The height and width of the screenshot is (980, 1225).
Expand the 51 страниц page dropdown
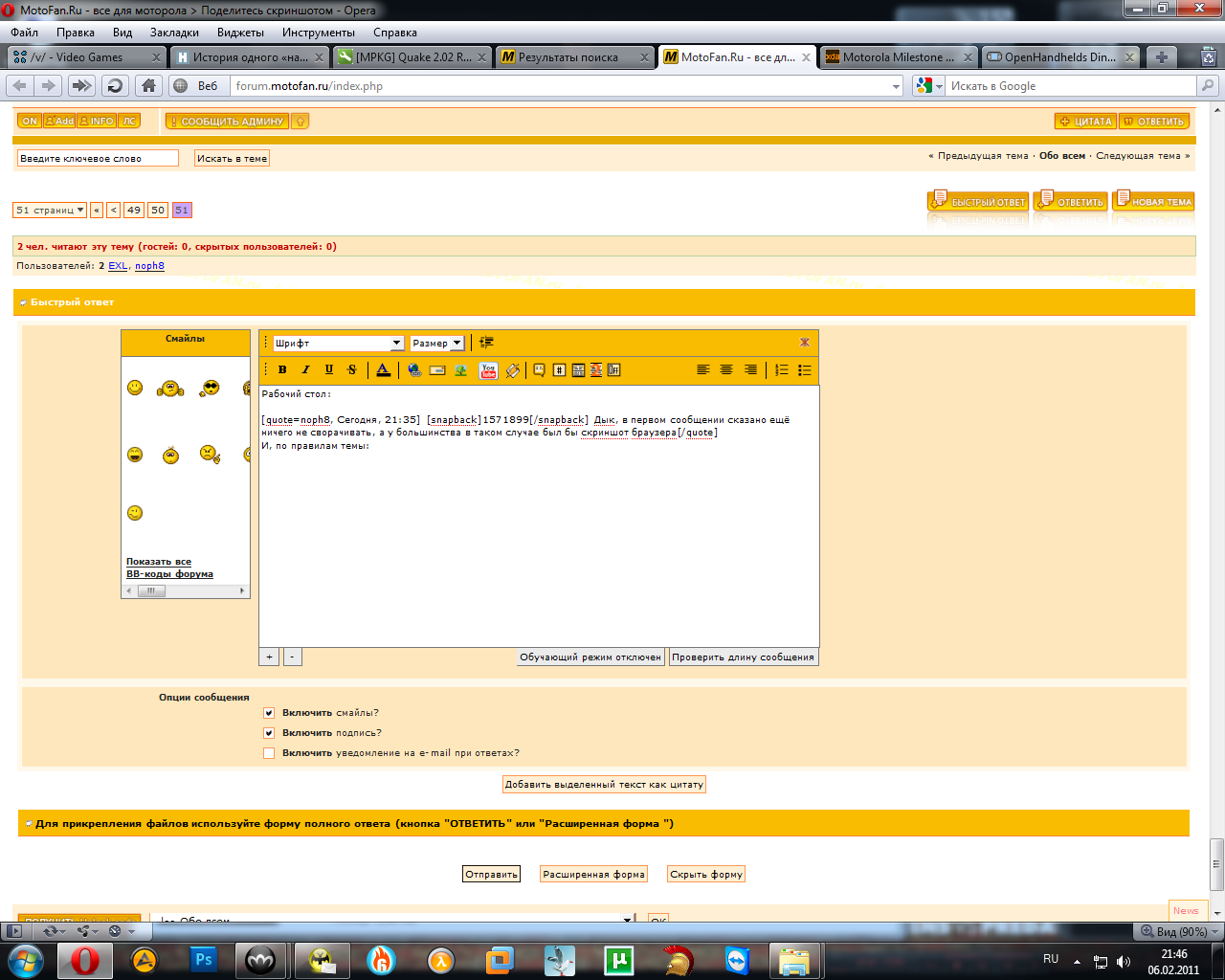click(x=50, y=210)
